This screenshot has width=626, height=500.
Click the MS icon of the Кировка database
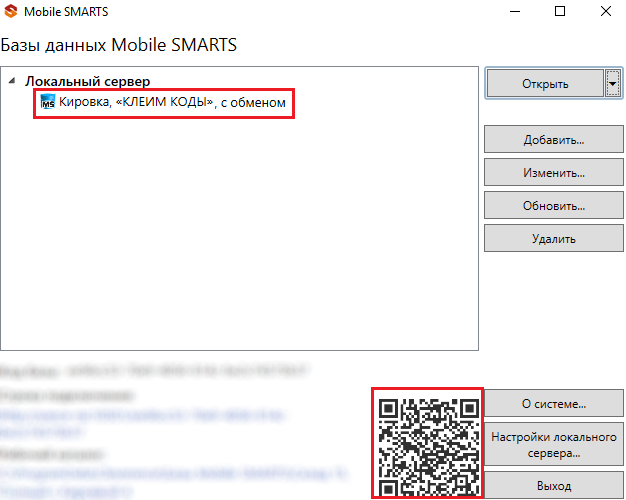(48, 102)
